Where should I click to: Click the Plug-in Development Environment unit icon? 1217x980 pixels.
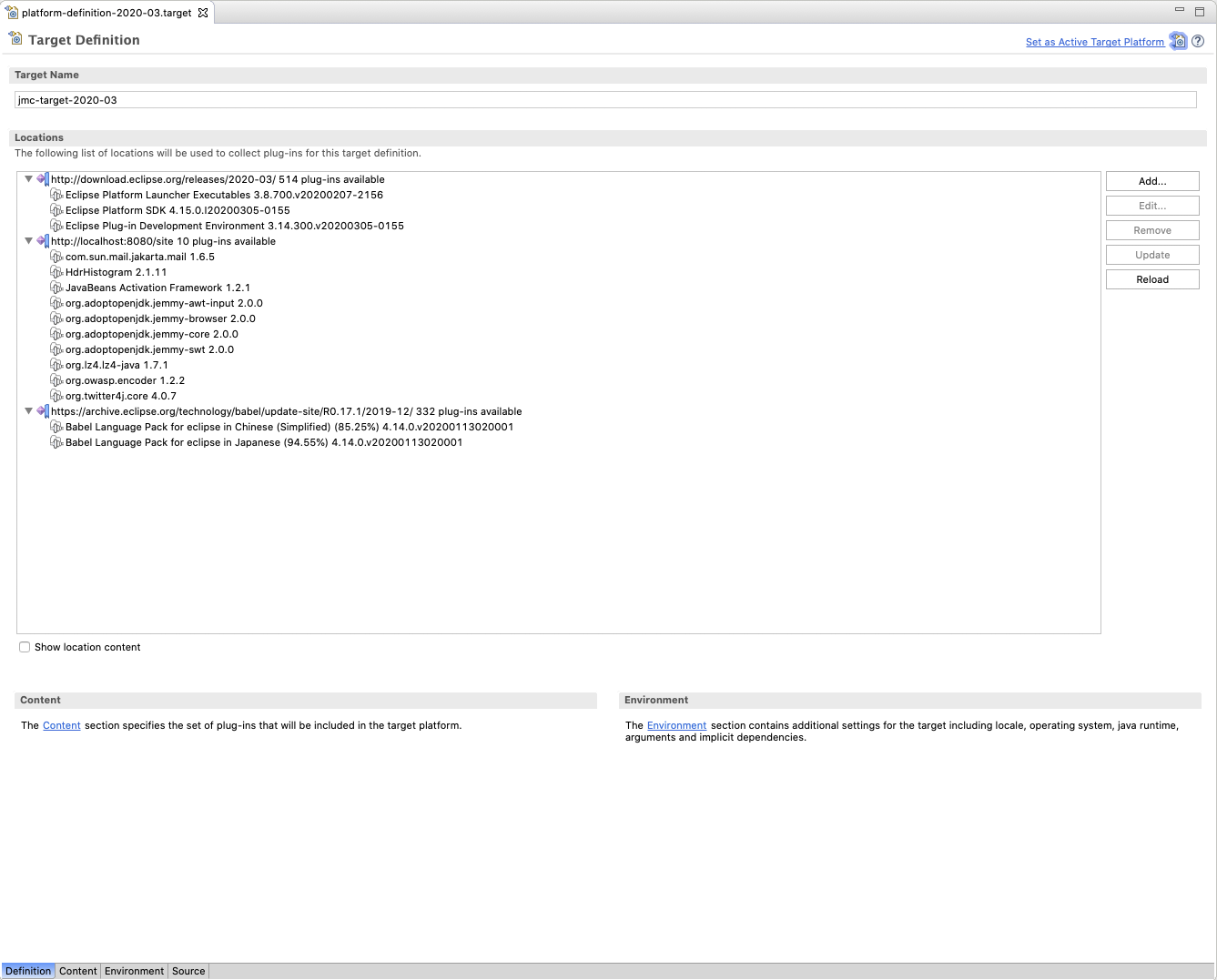56,226
